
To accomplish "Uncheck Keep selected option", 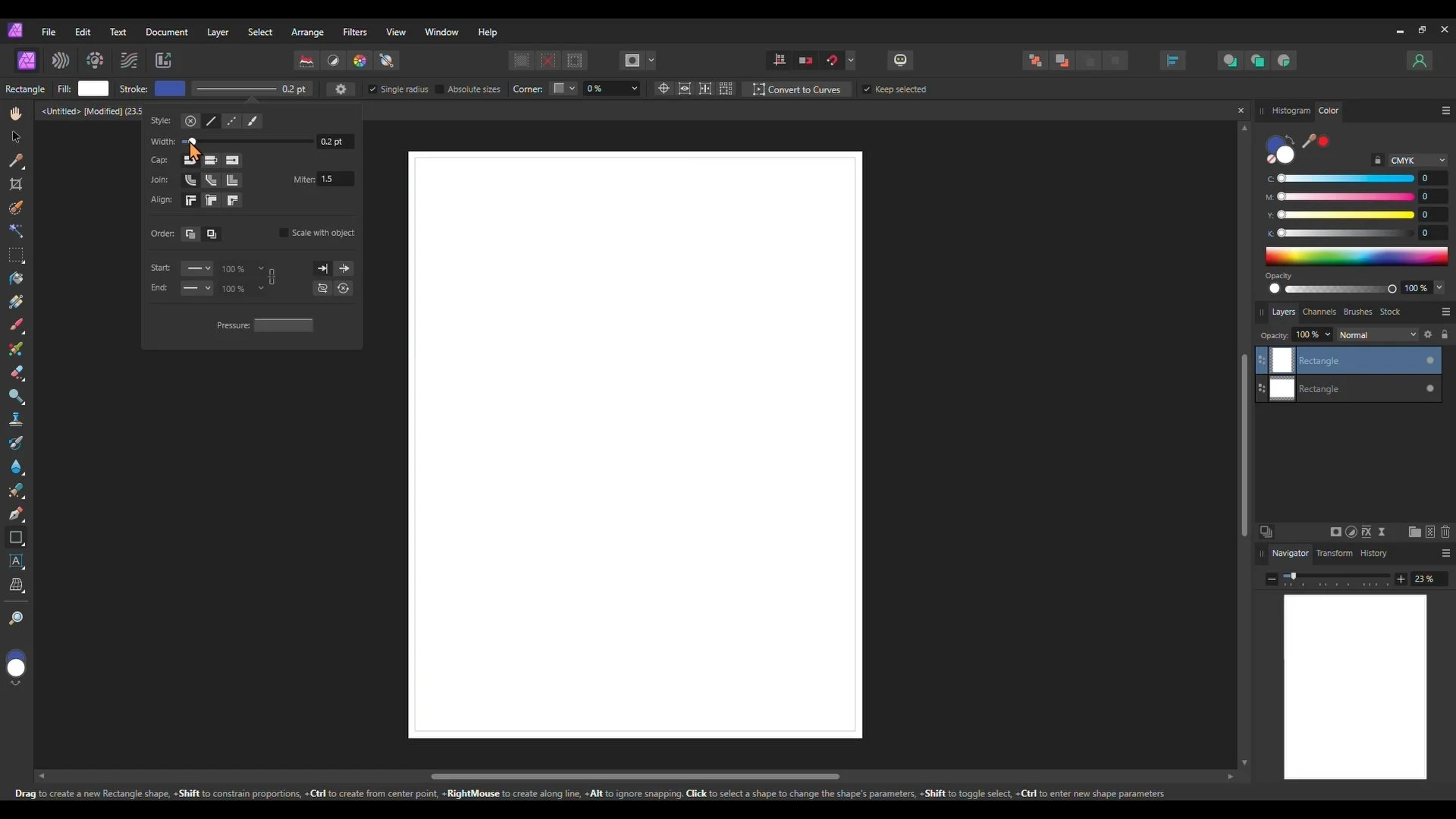I will click(867, 89).
